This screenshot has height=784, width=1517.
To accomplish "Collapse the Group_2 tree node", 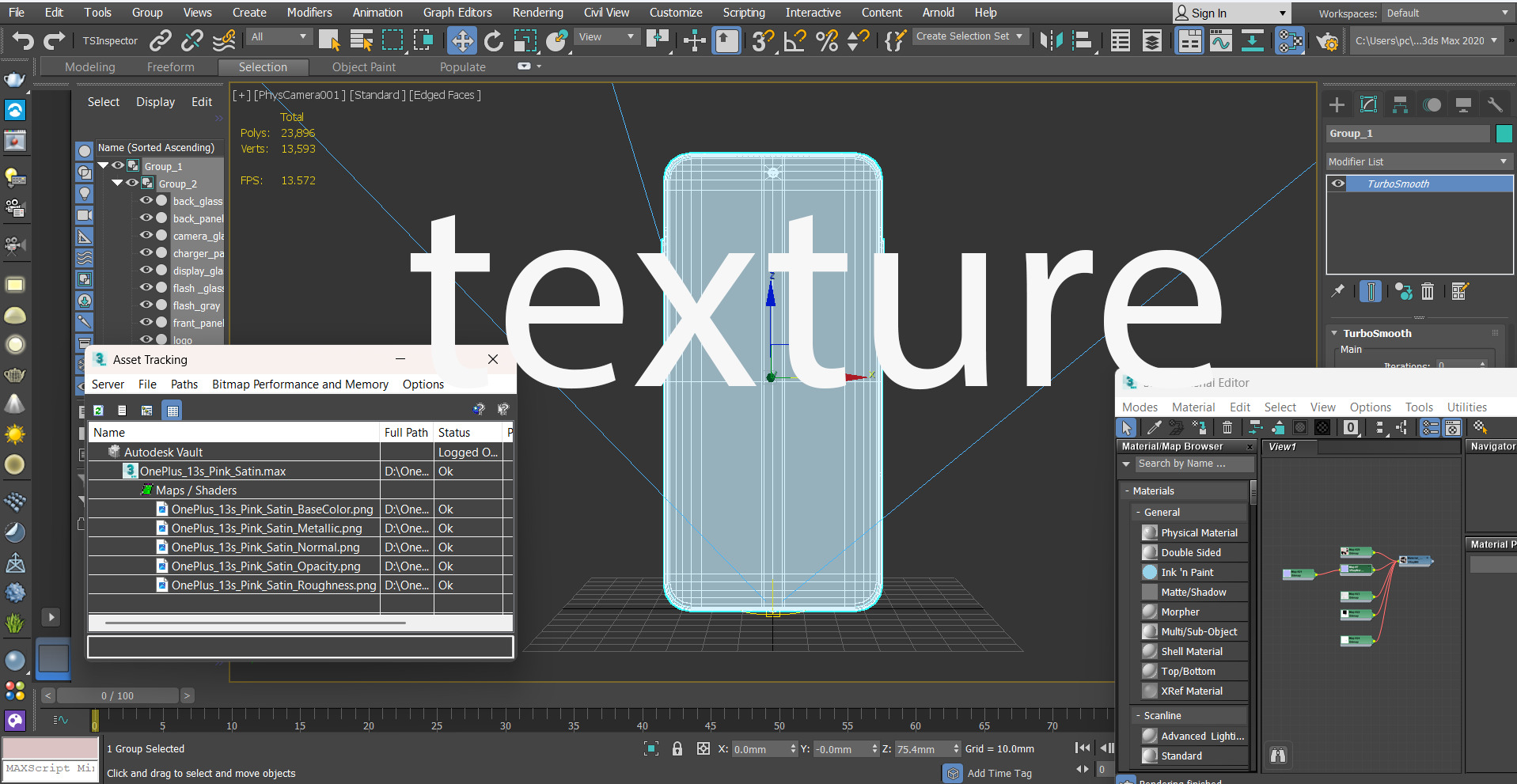I will pos(117,183).
